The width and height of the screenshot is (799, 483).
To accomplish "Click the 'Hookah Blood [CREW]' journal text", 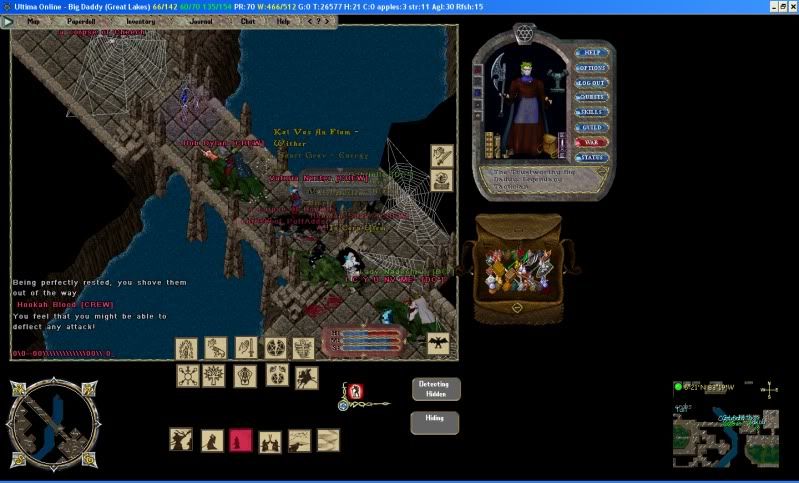I will pos(65,305).
